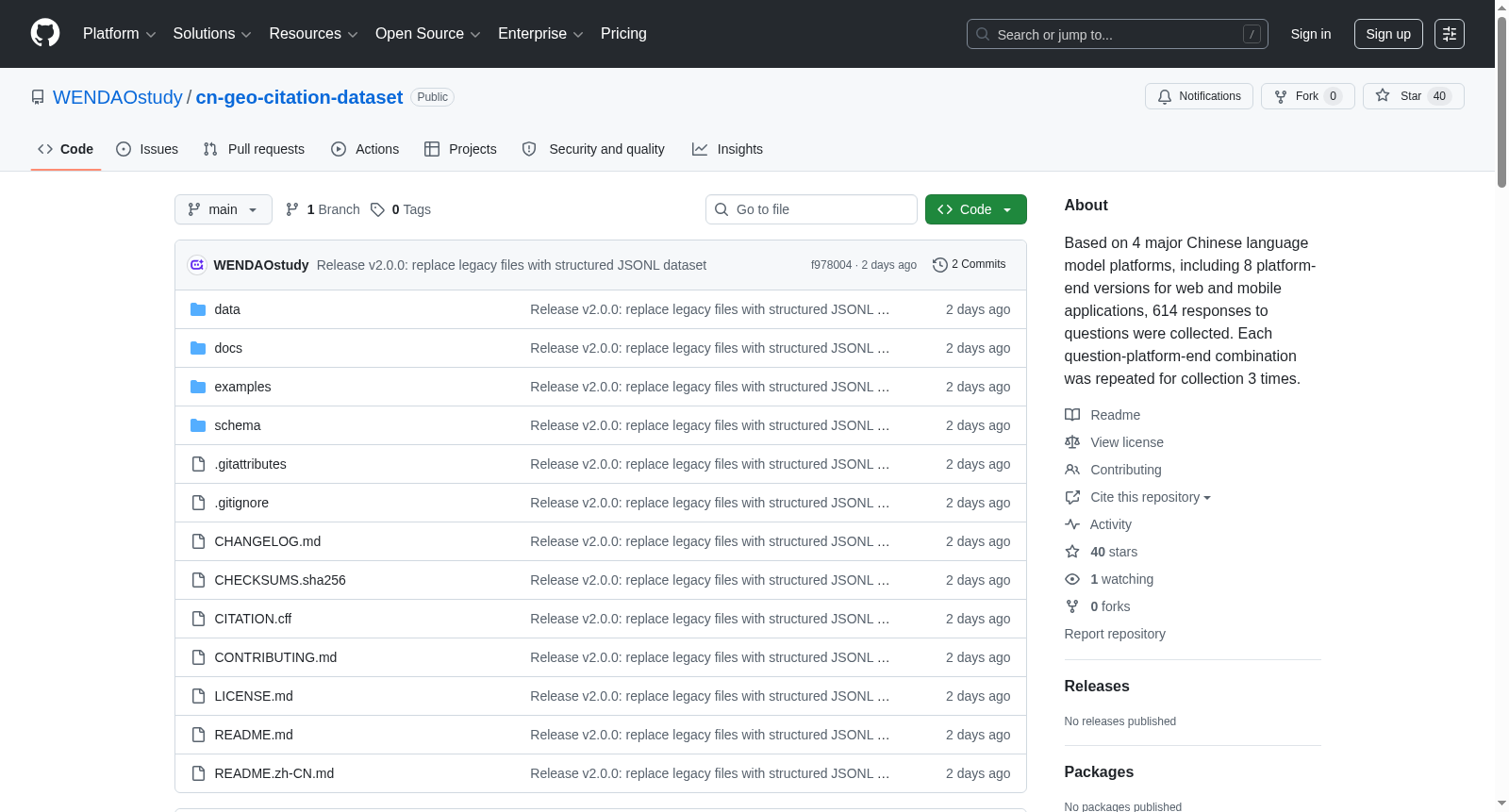Open the Issues tab
Screen dimensions: 1509x812
tap(147, 149)
